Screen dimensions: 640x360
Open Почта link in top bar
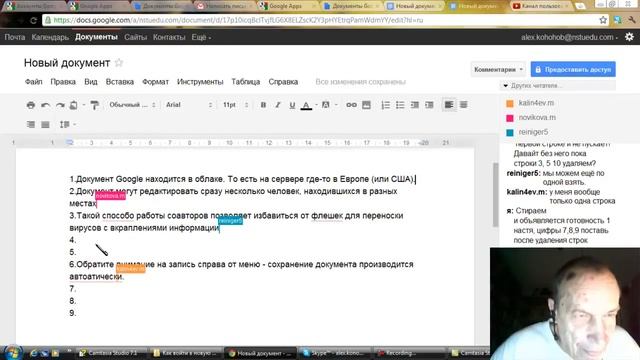pyautogui.click(x=15, y=37)
